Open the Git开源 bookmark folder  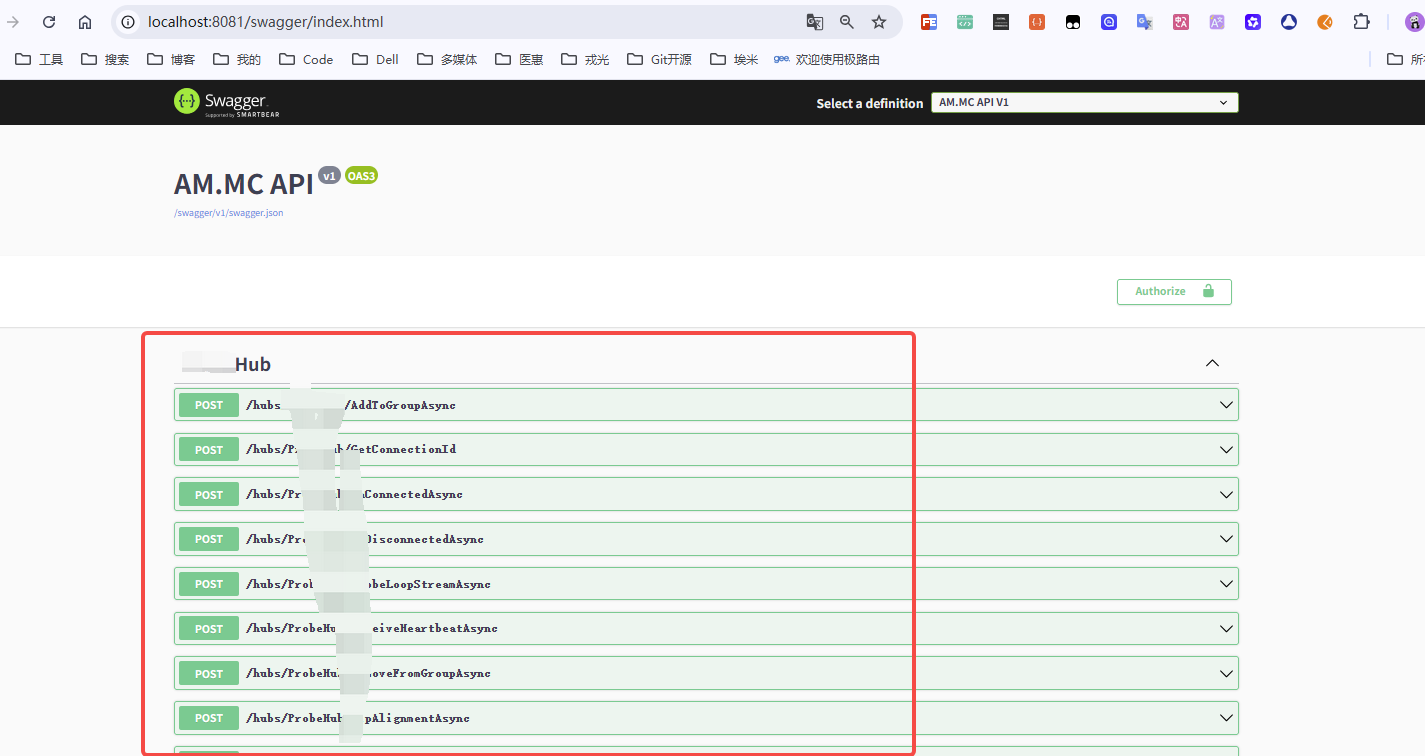[x=659, y=60]
